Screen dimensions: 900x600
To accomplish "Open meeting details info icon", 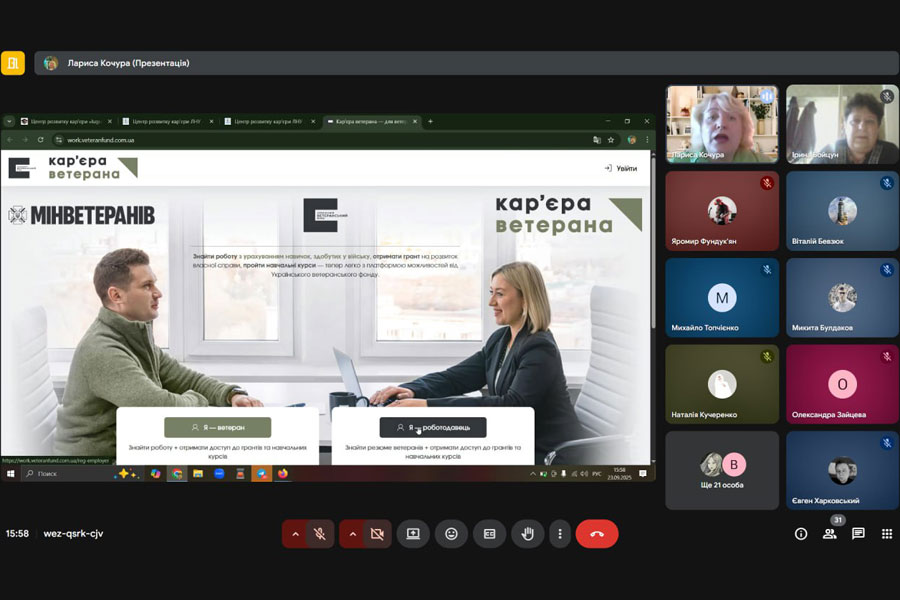I will (x=801, y=534).
